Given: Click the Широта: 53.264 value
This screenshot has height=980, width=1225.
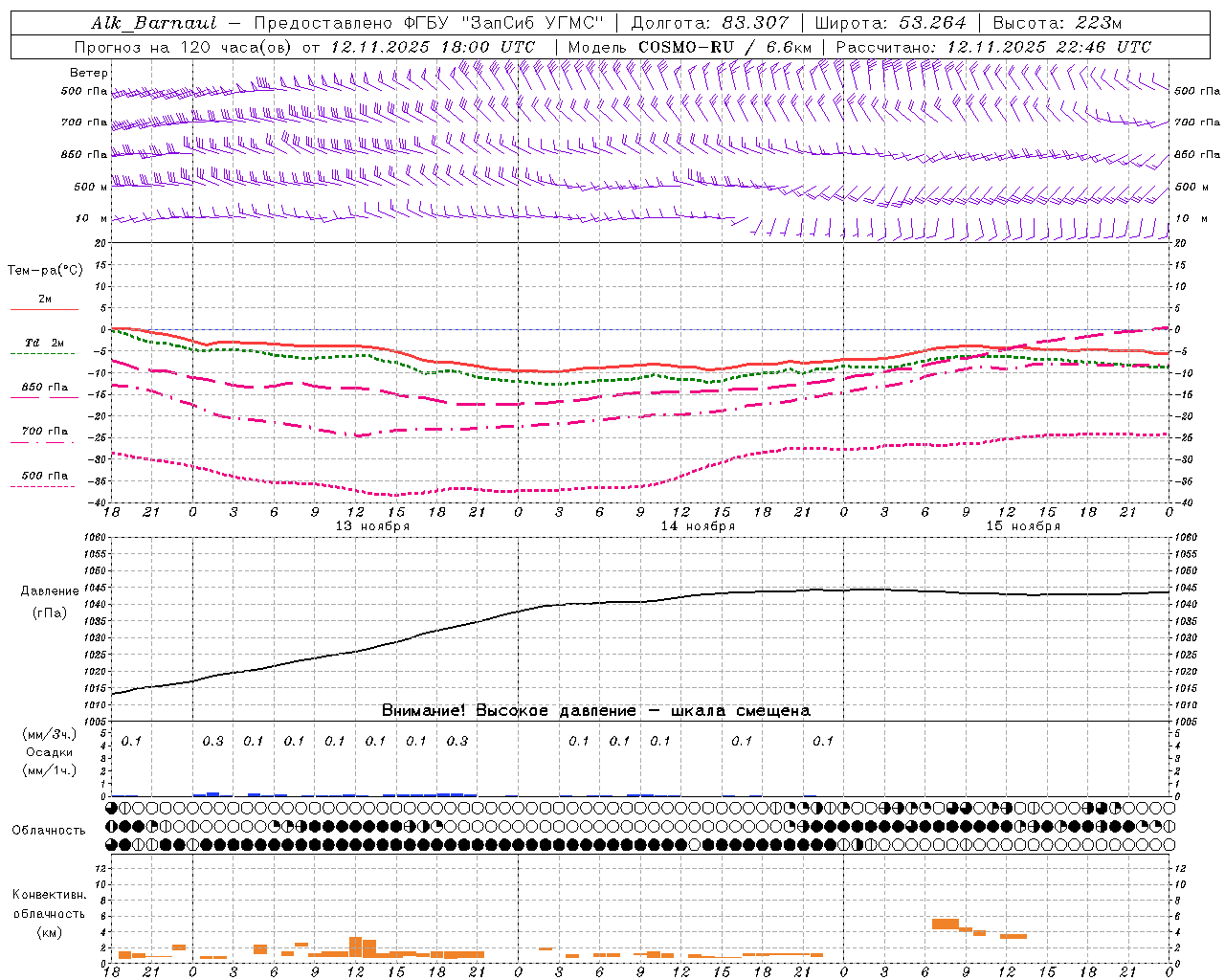Looking at the screenshot, I should 890,23.
